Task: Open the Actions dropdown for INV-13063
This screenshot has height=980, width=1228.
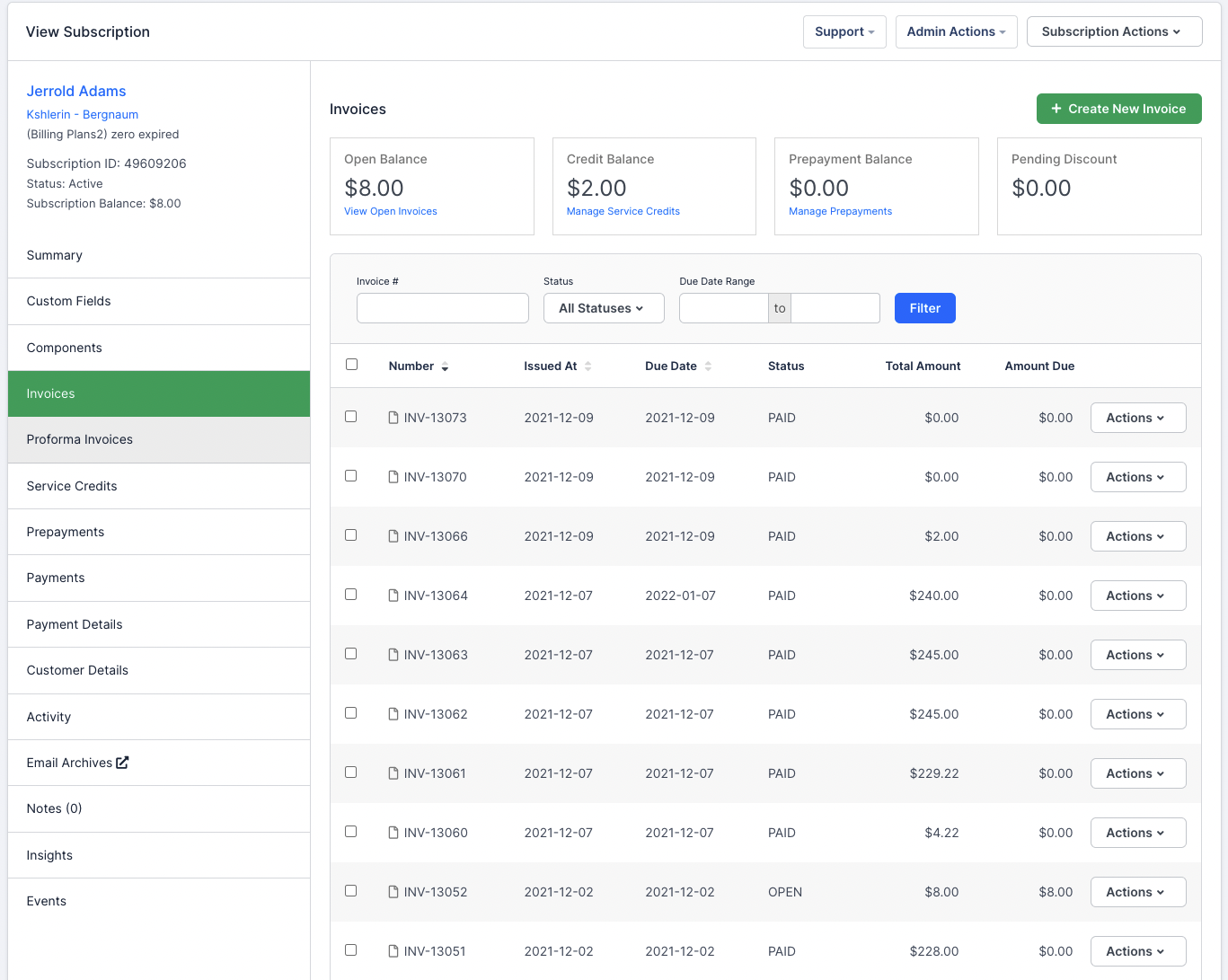Action: (x=1137, y=655)
